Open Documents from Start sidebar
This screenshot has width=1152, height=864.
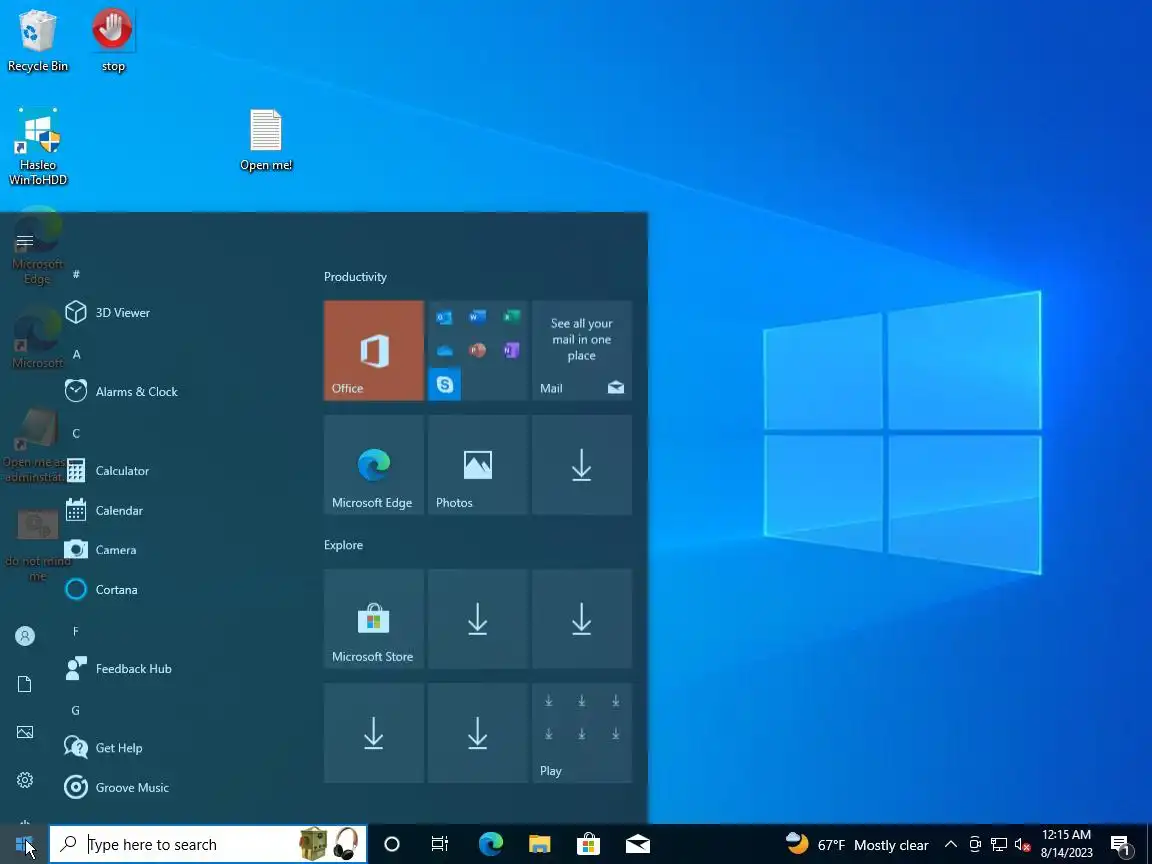(x=25, y=684)
